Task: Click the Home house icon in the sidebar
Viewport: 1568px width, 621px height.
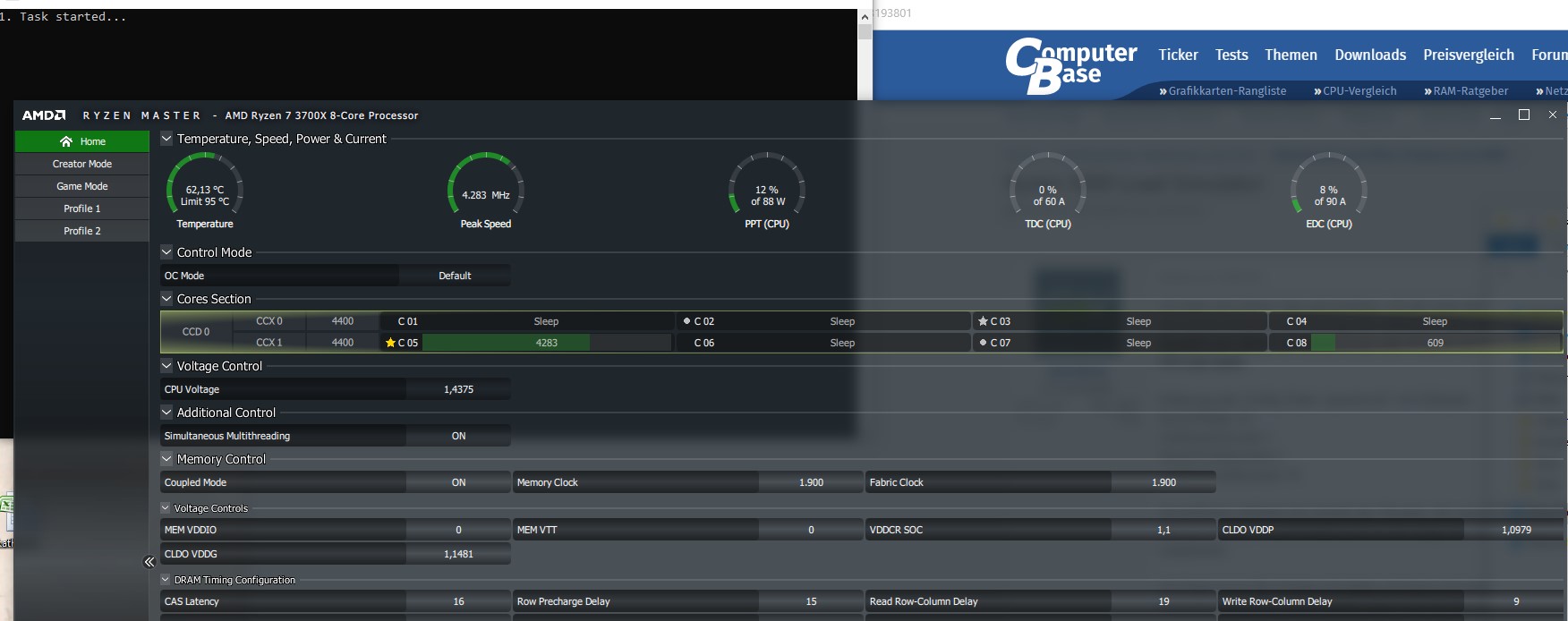Action: [x=66, y=141]
